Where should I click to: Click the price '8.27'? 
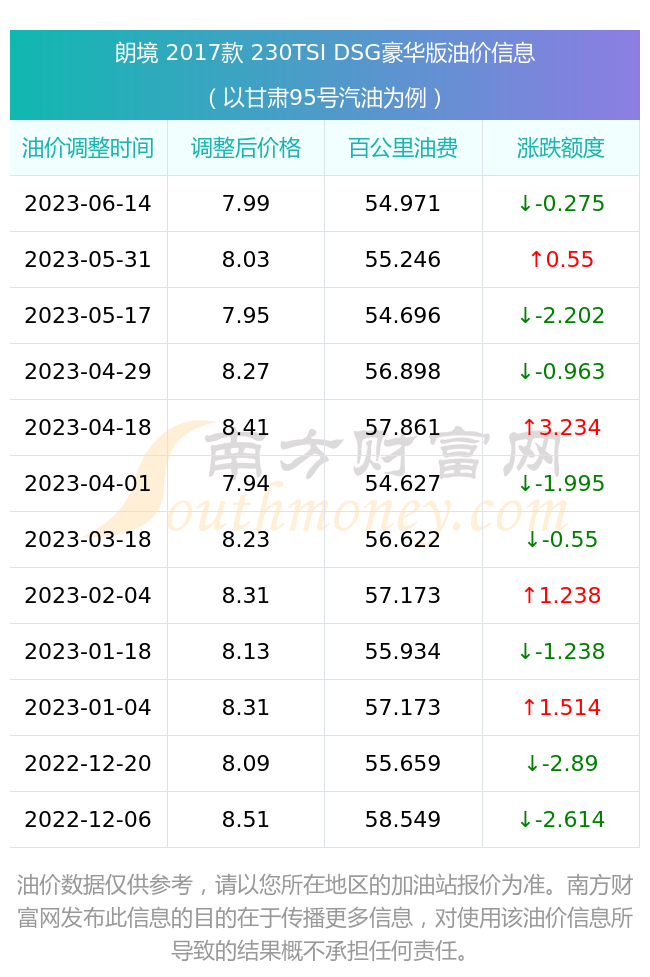[246, 372]
